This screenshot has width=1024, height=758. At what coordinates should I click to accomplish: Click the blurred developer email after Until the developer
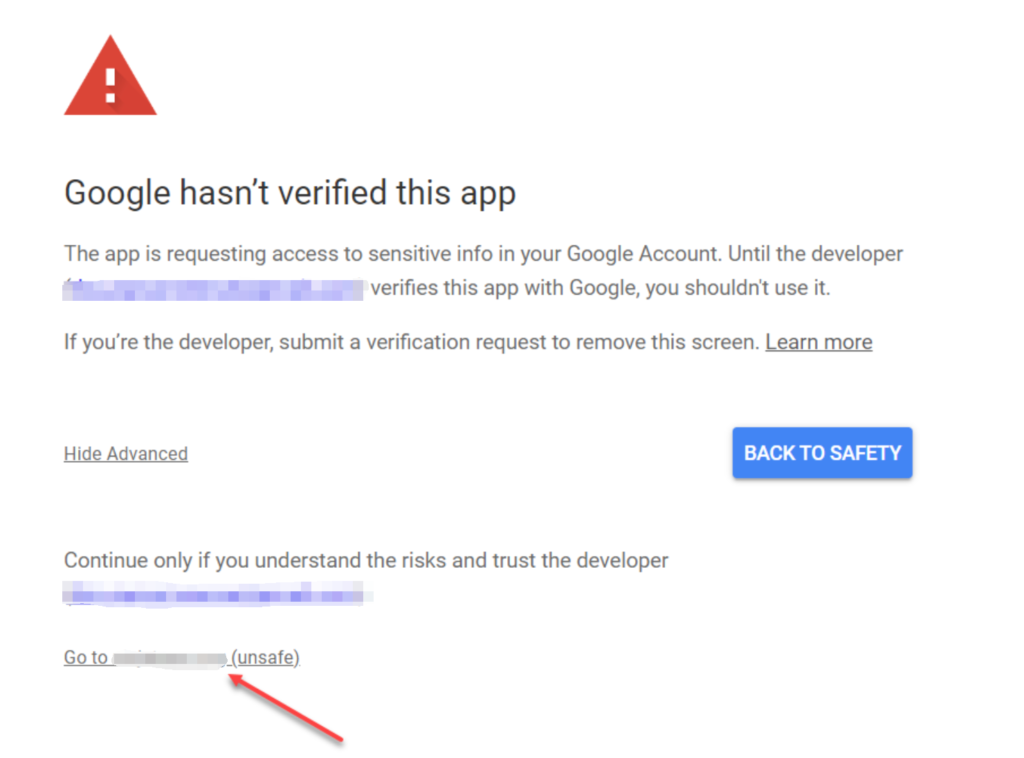click(x=213, y=289)
